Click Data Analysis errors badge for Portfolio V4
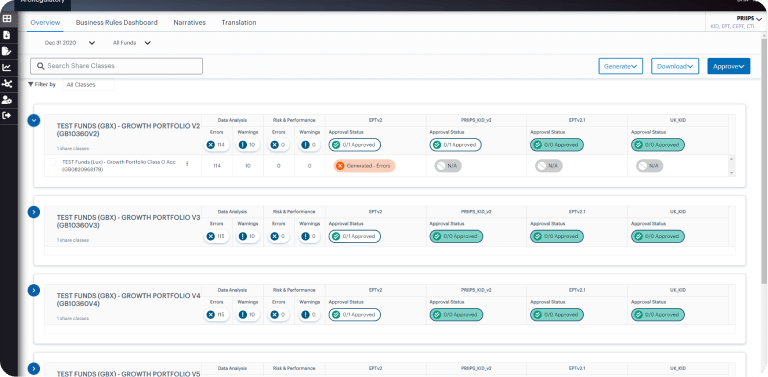This screenshot has width=768, height=377. pos(216,315)
